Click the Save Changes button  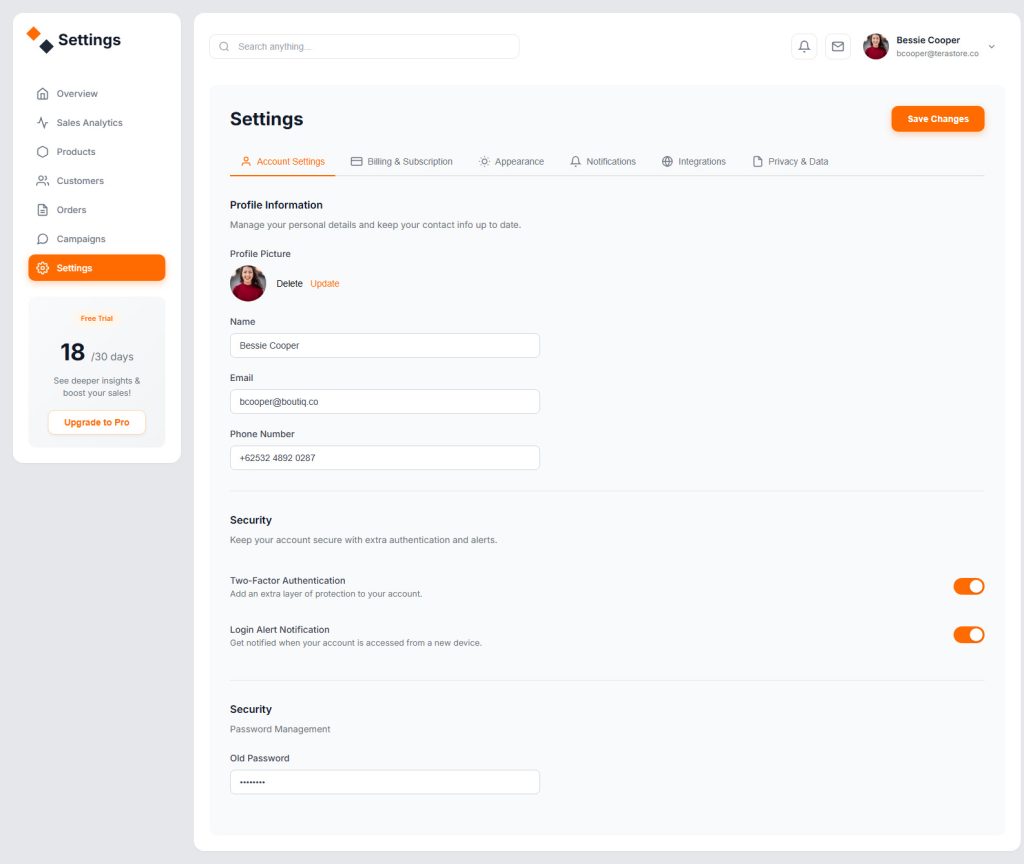pos(938,119)
